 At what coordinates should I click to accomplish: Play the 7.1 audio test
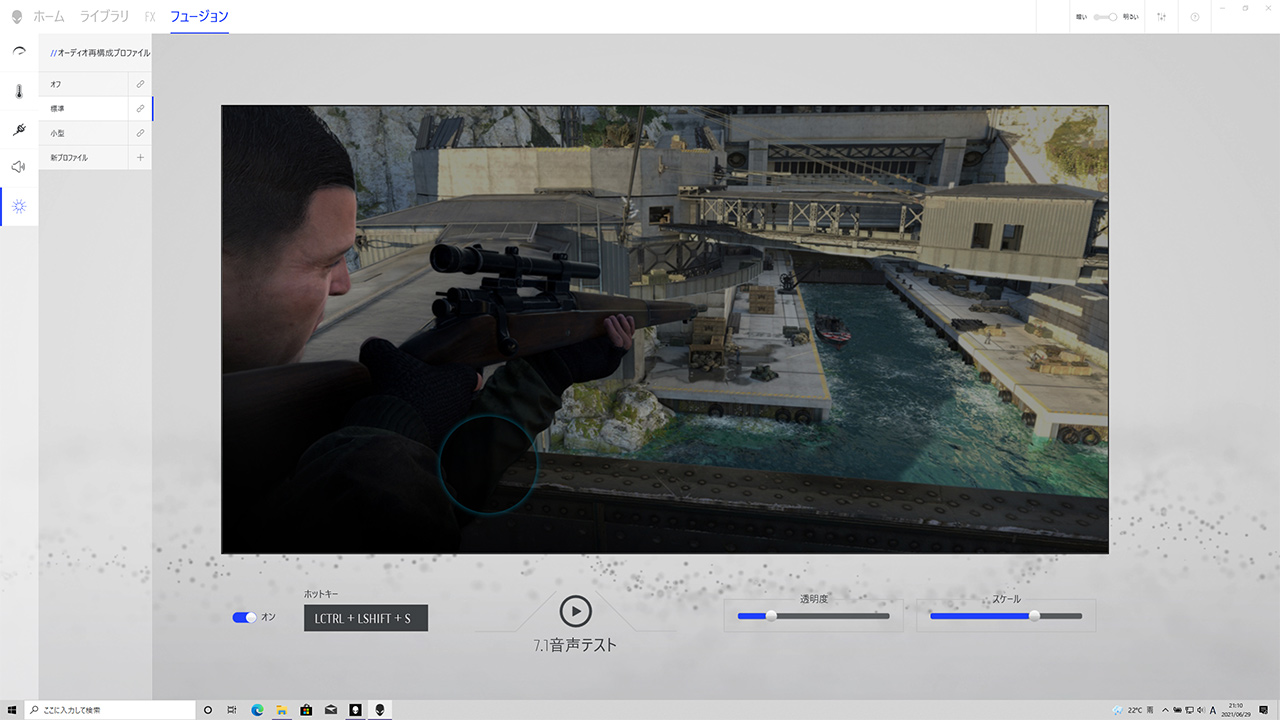(575, 611)
